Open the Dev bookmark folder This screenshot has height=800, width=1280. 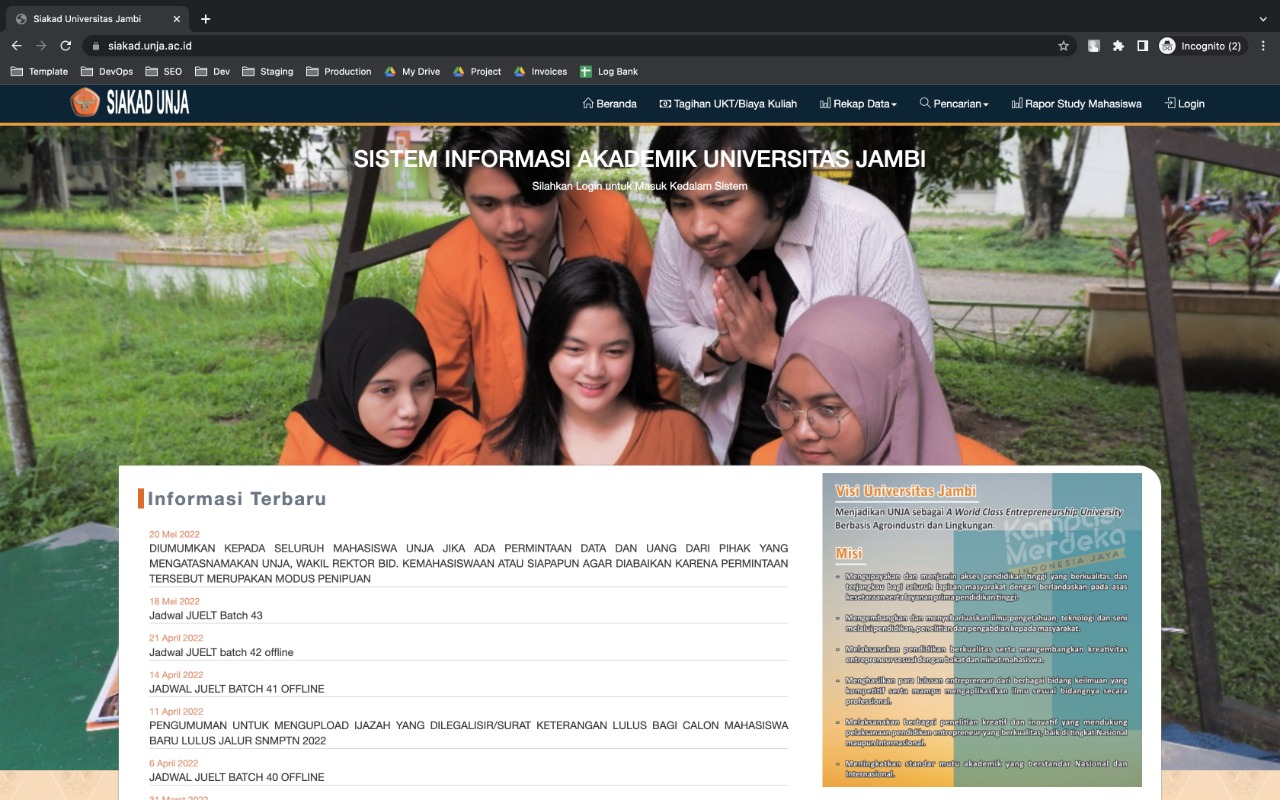pyautogui.click(x=212, y=72)
